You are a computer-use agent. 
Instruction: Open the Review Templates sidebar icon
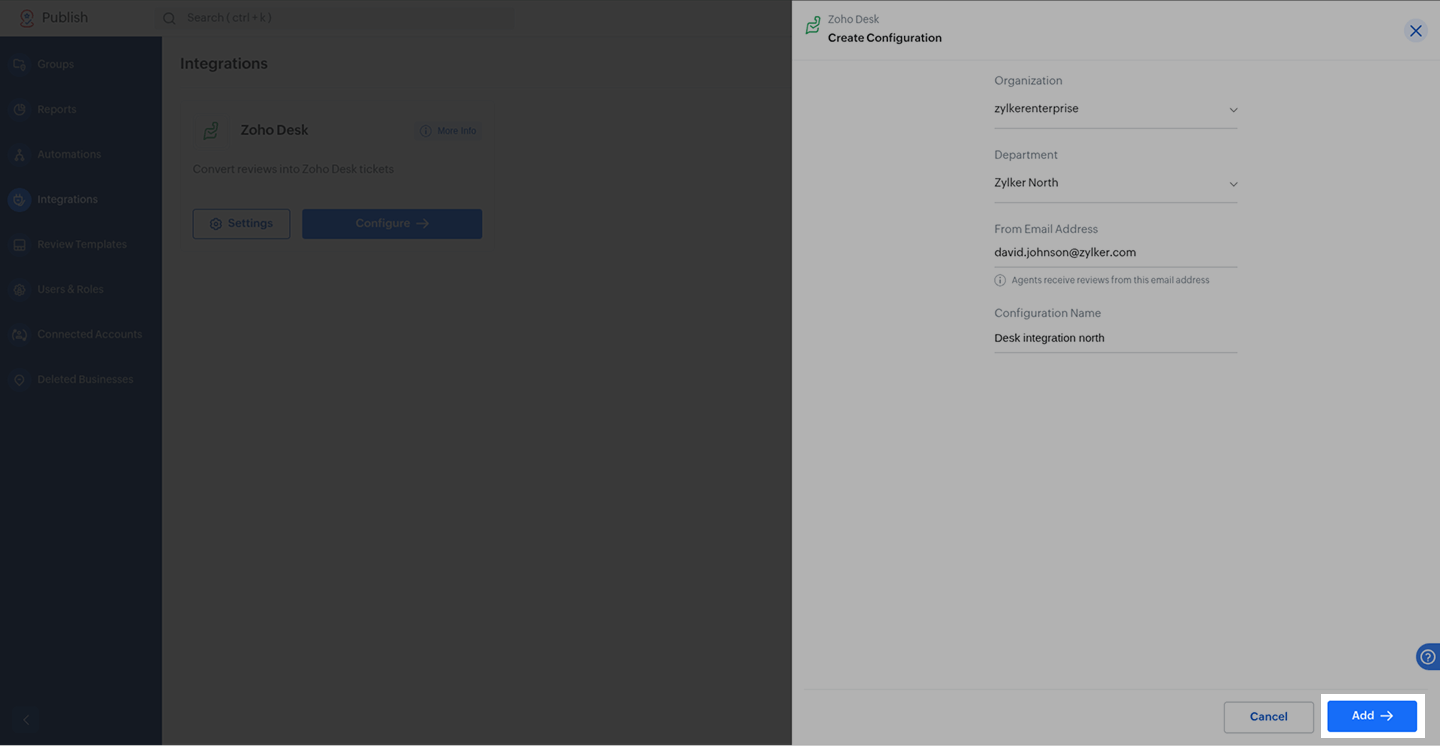pyautogui.click(x=19, y=244)
